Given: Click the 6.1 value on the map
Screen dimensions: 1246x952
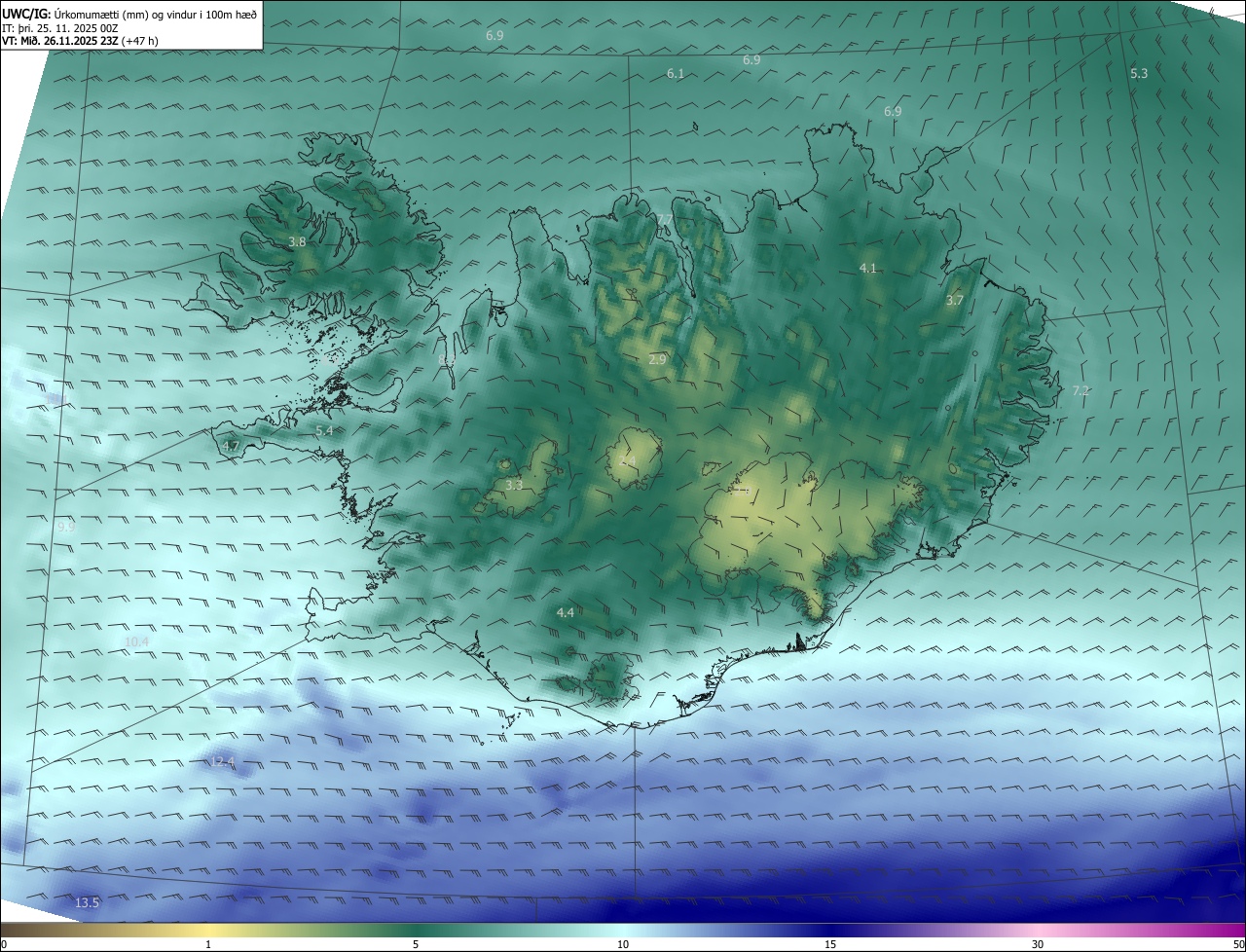Looking at the screenshot, I should (676, 74).
